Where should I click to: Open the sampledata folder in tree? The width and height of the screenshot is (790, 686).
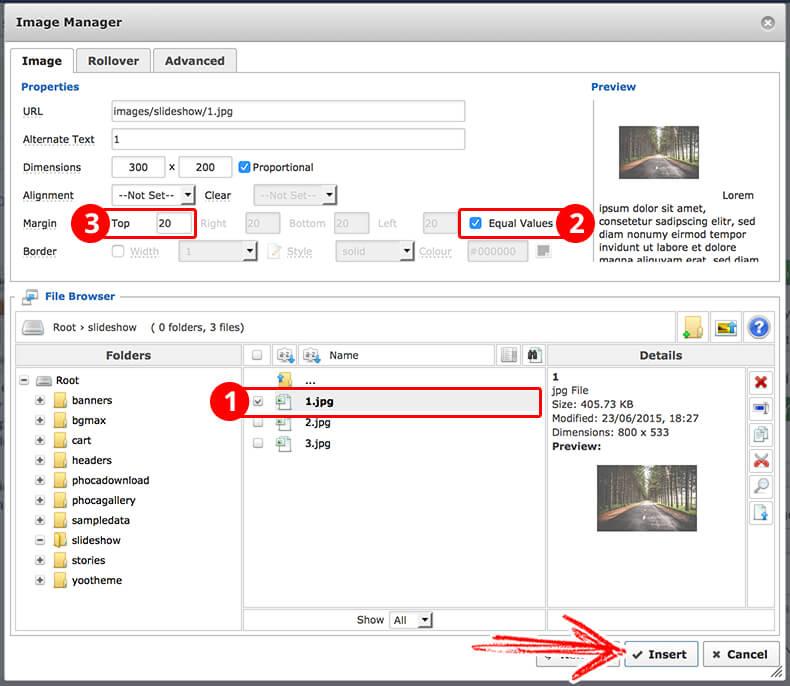click(x=101, y=520)
